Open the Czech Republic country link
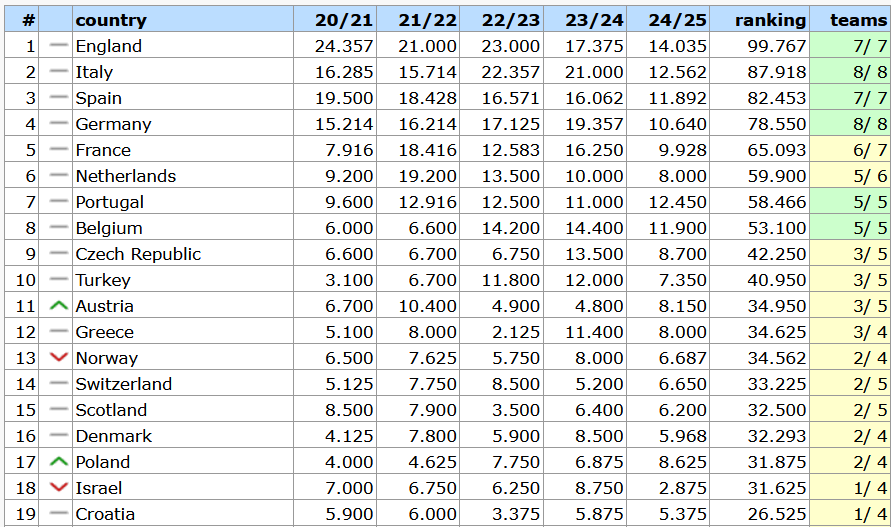The image size is (891, 529). [x=138, y=254]
